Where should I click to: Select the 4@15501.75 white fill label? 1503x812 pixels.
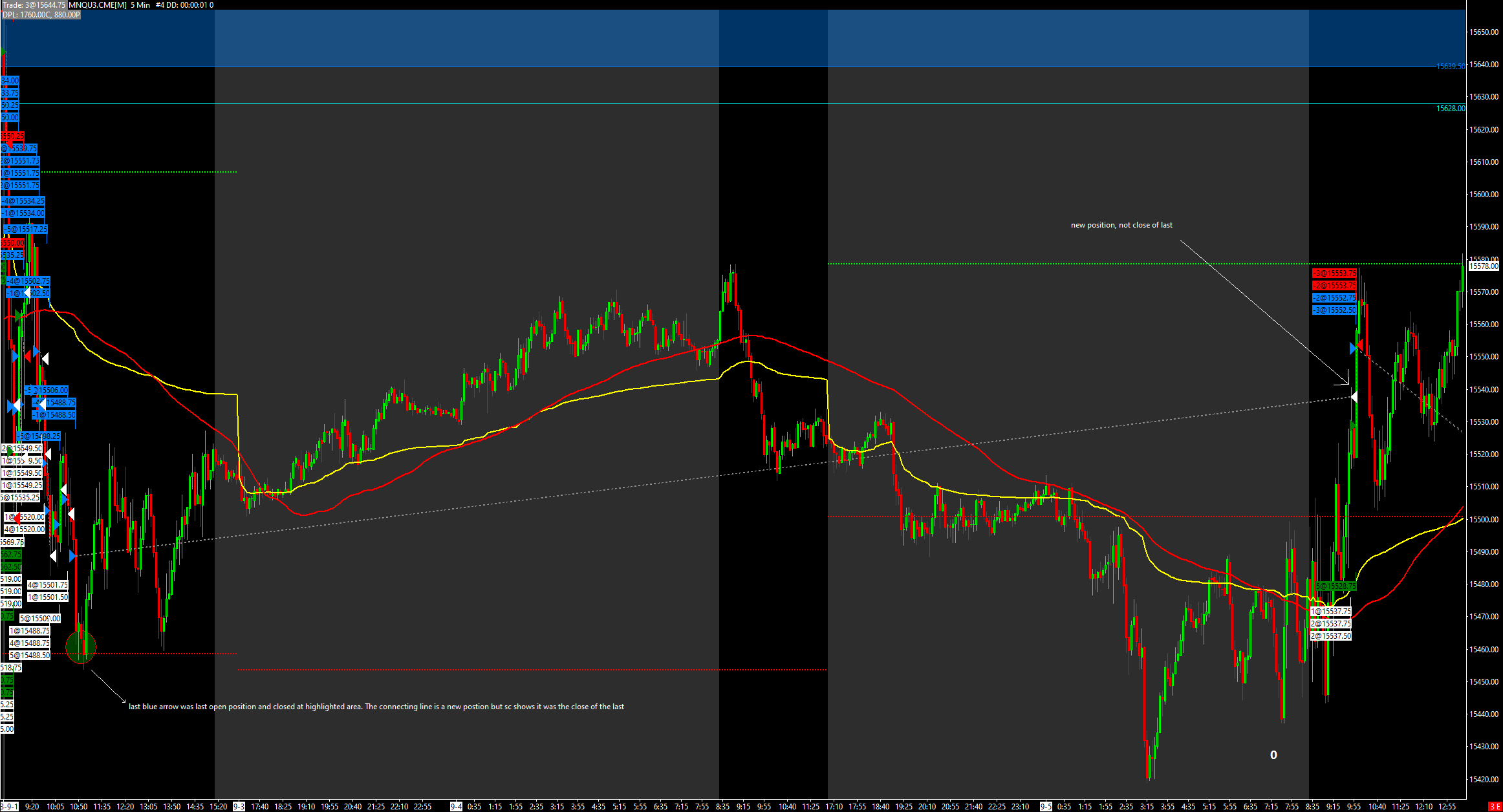click(x=47, y=585)
